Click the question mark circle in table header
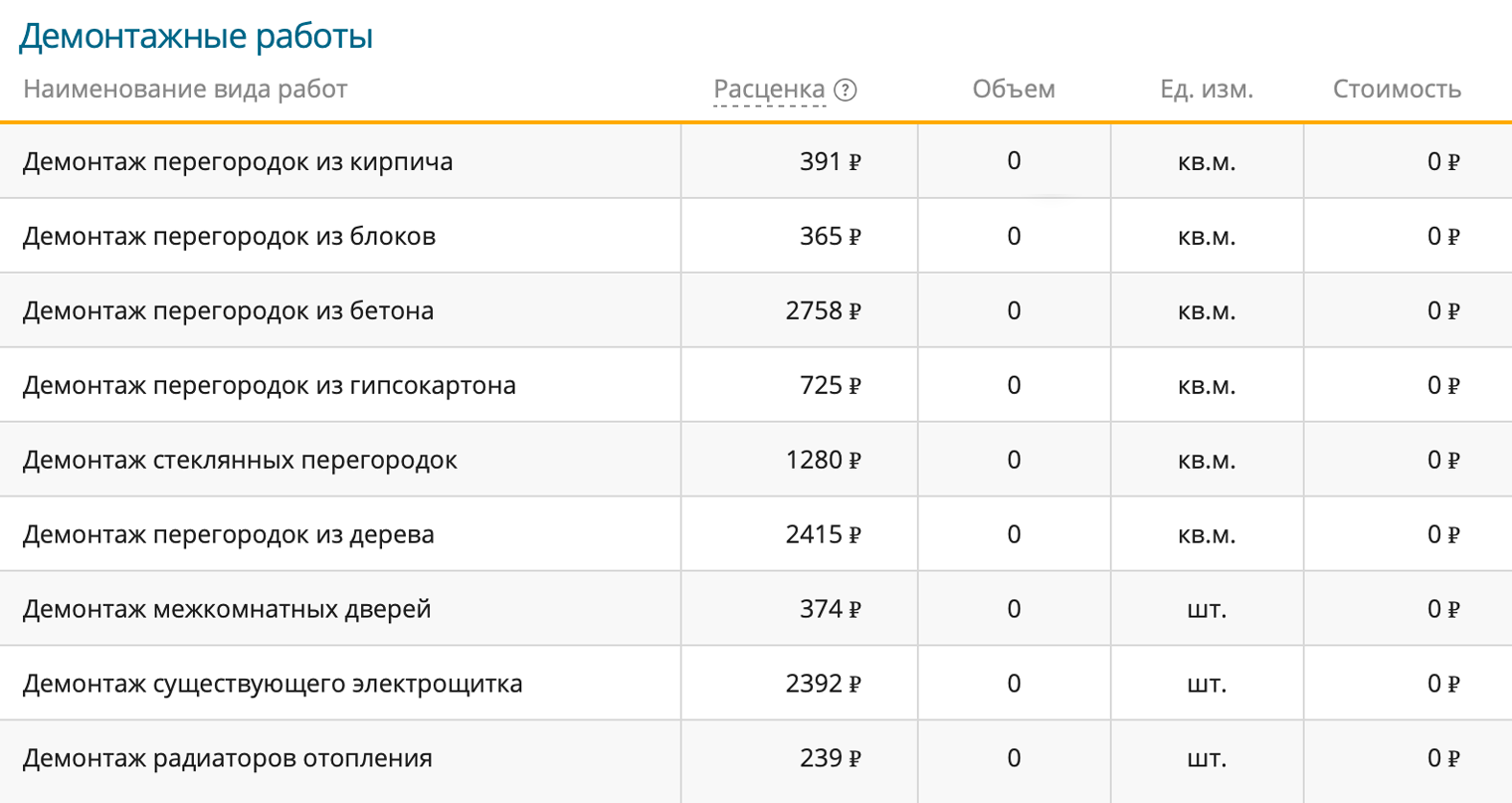Image resolution: width=1512 pixels, height=803 pixels. 847,90
